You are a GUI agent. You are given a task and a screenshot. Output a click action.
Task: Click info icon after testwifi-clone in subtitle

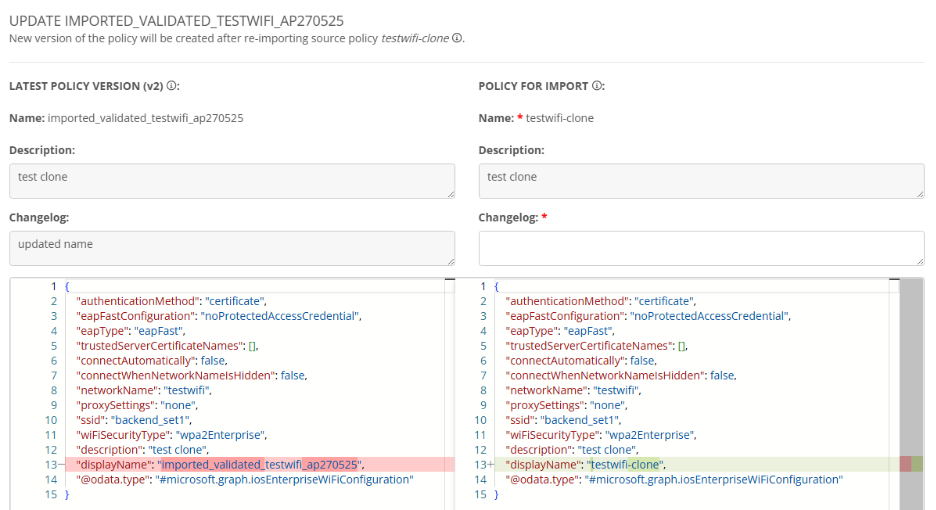(x=457, y=39)
